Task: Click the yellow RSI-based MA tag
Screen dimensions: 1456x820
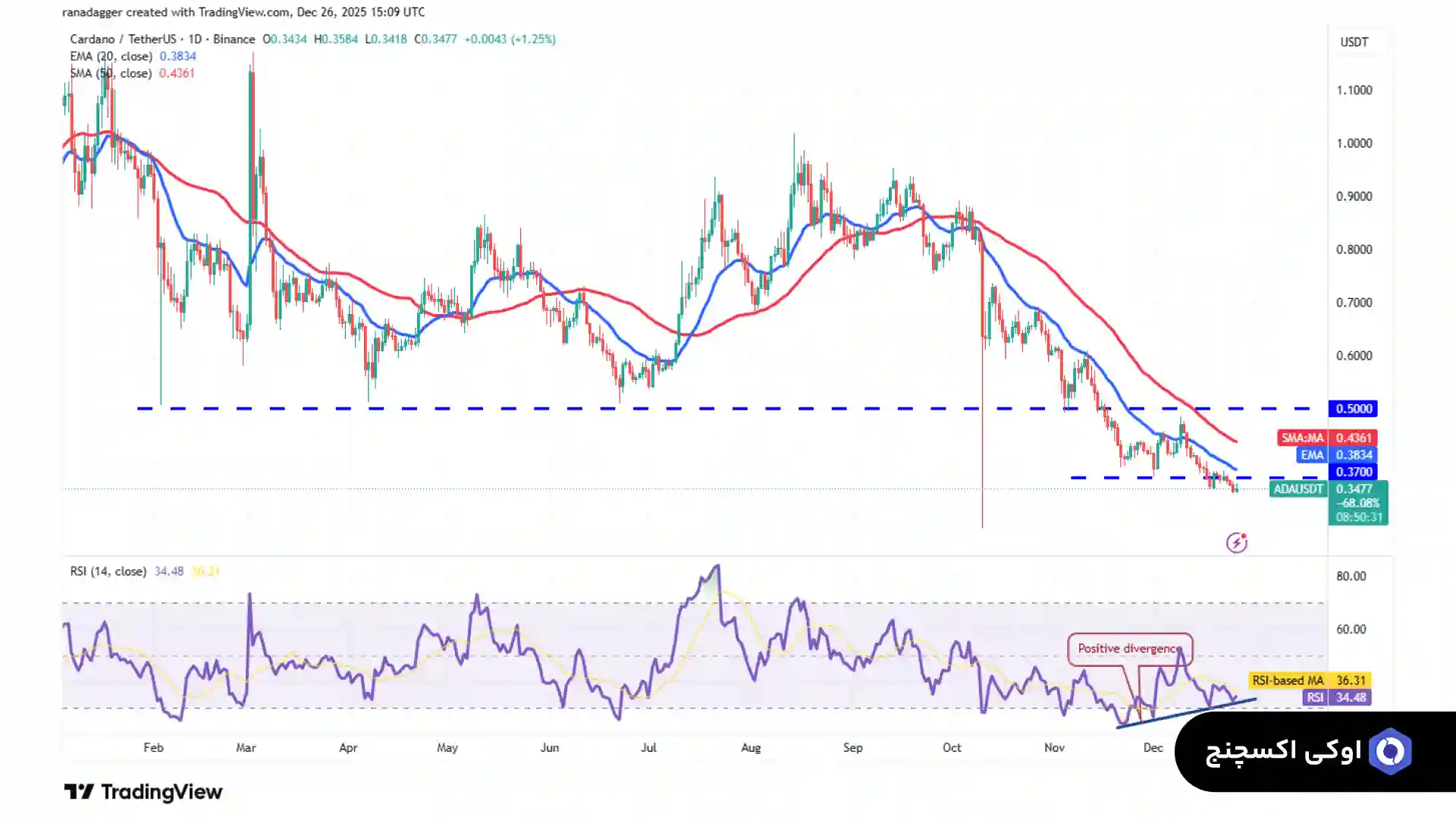Action: point(1288,680)
